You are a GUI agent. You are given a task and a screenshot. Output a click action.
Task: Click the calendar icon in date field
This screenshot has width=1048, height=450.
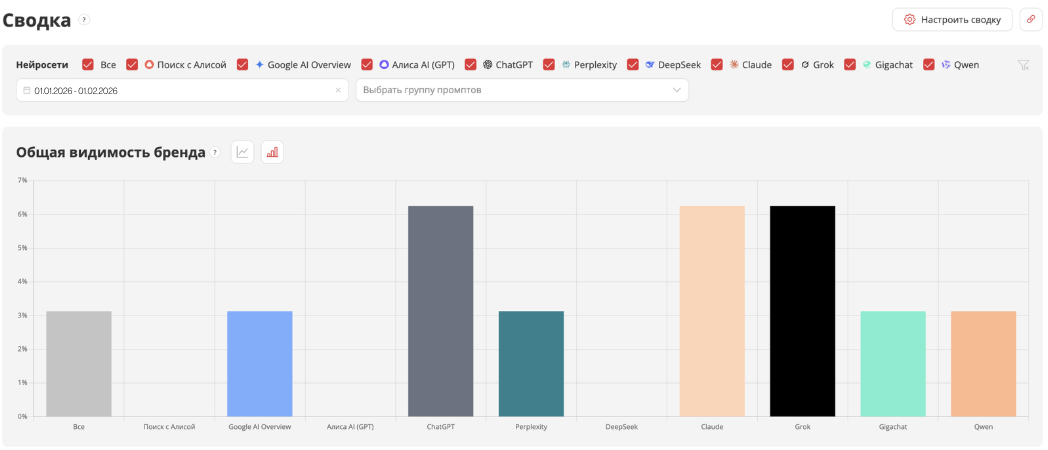tap(27, 90)
